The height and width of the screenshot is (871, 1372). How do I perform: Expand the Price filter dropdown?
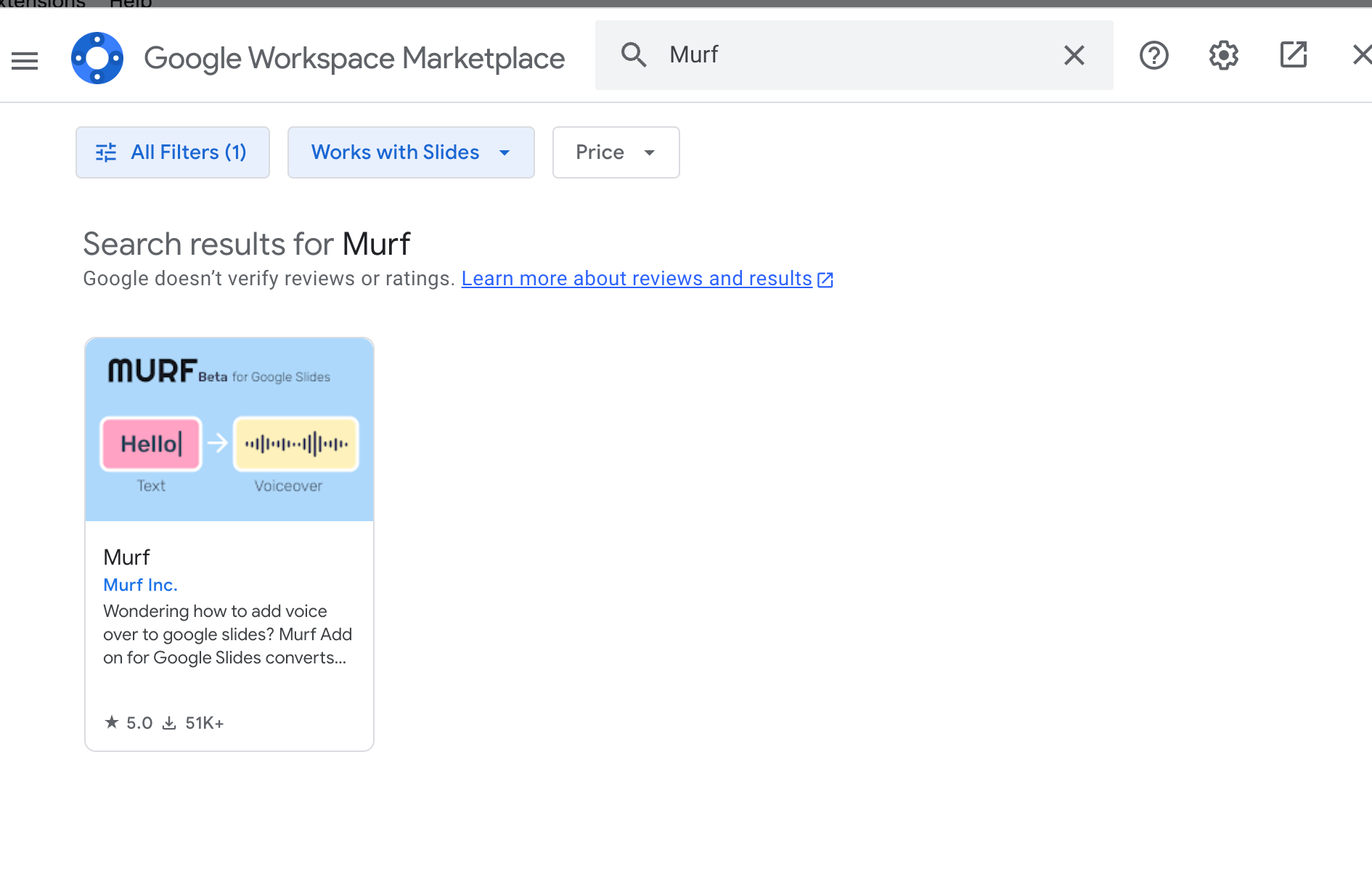point(616,152)
